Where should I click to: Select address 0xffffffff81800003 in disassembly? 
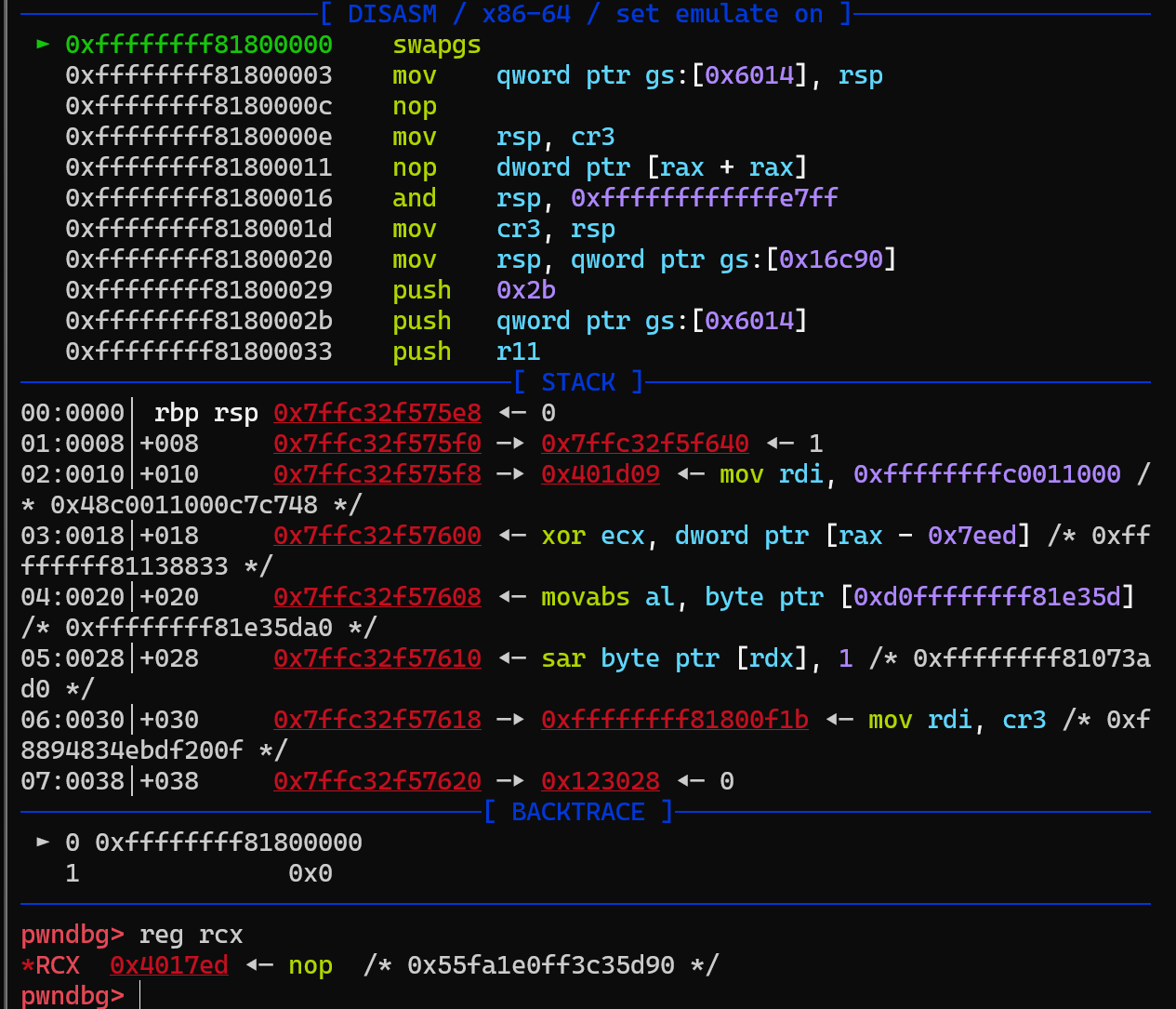pos(199,75)
